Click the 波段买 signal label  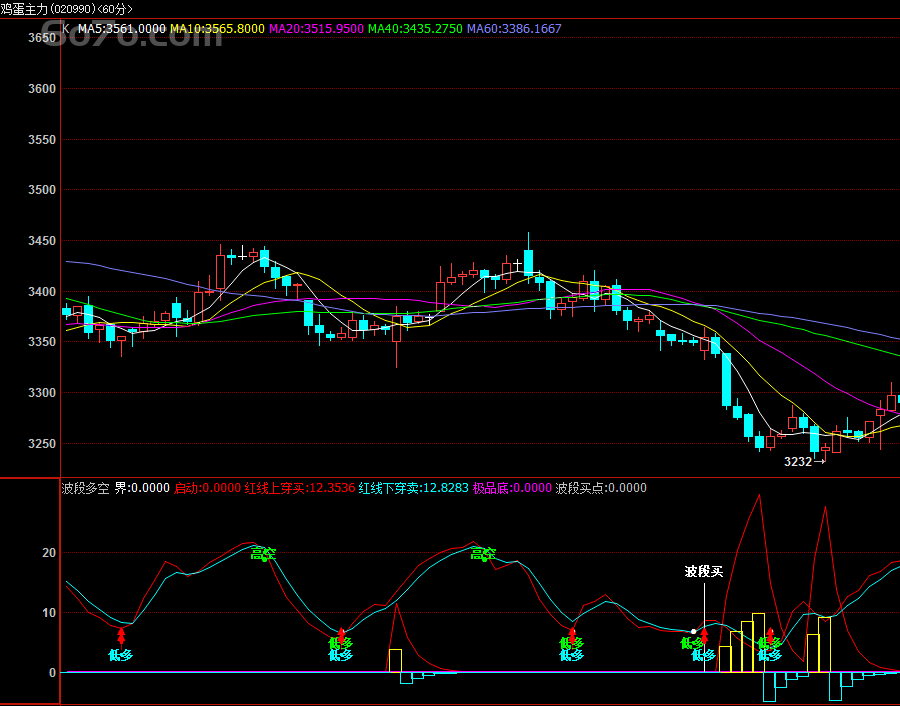click(x=704, y=571)
